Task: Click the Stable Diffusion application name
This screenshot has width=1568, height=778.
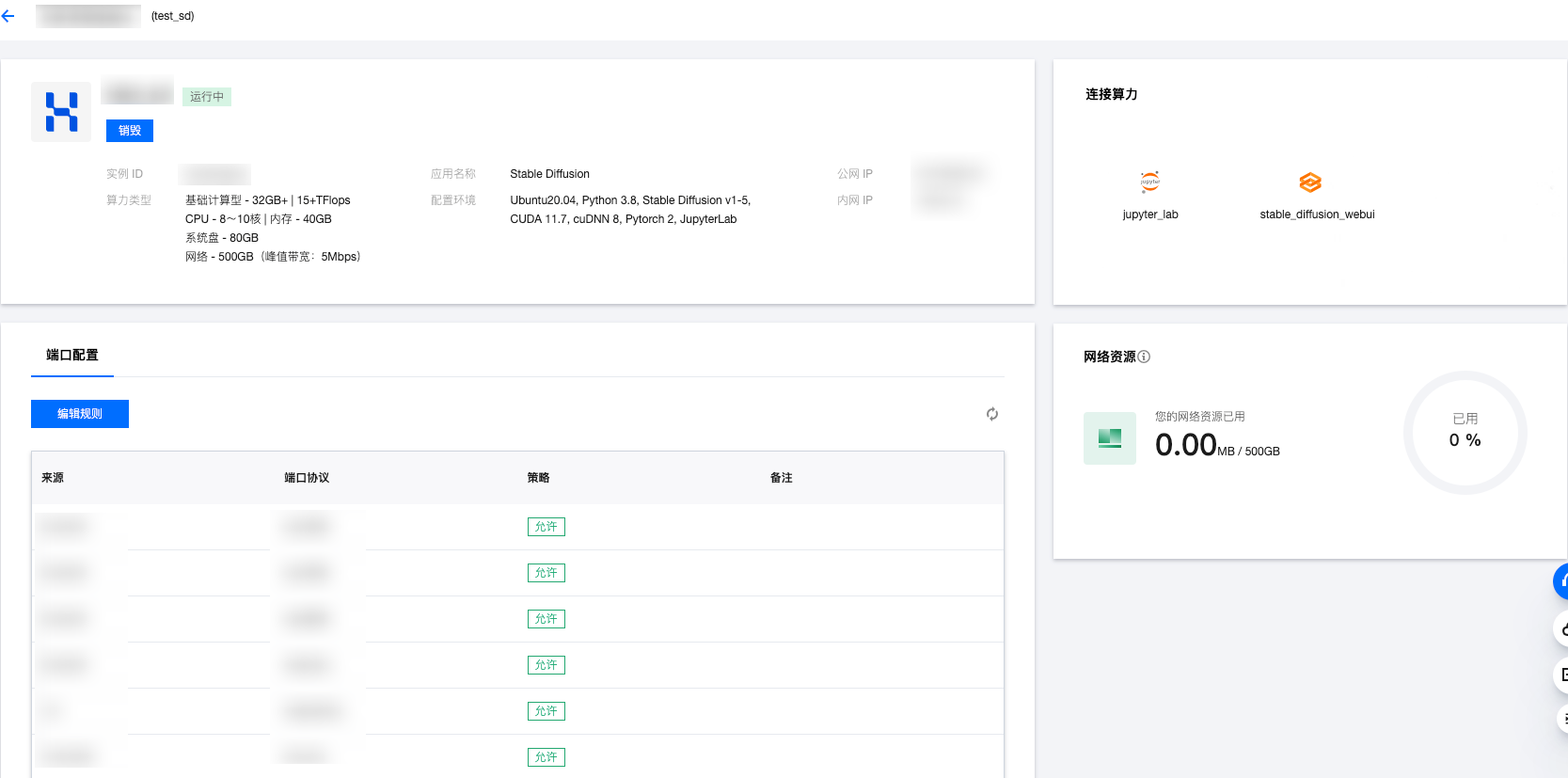Action: click(x=550, y=174)
